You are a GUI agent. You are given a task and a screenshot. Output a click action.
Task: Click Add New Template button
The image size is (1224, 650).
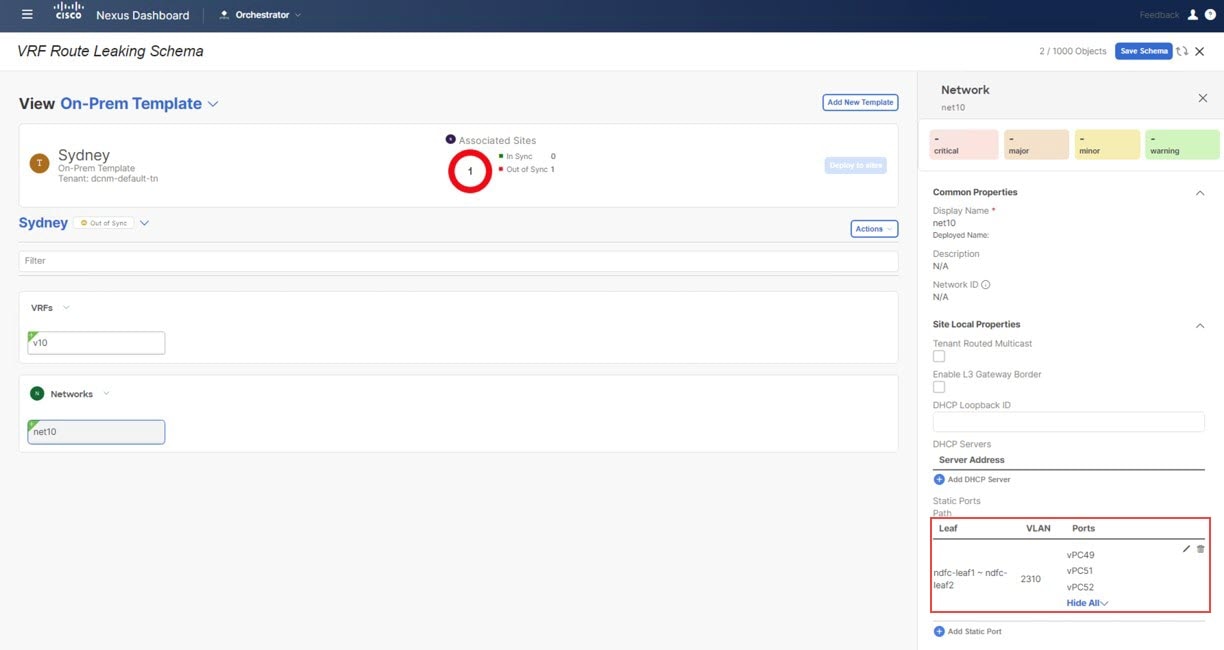(860, 102)
